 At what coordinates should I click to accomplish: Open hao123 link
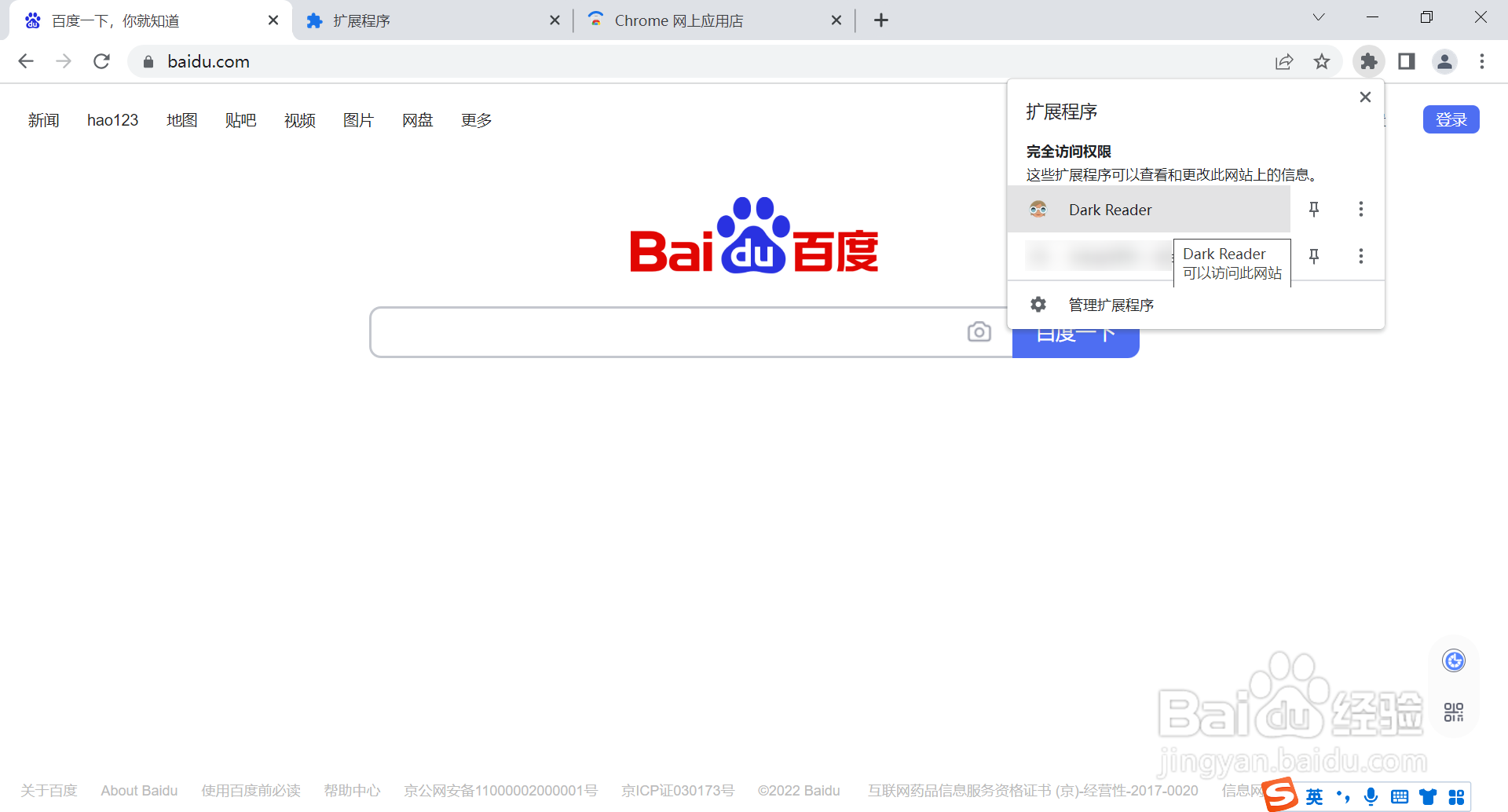(x=112, y=120)
